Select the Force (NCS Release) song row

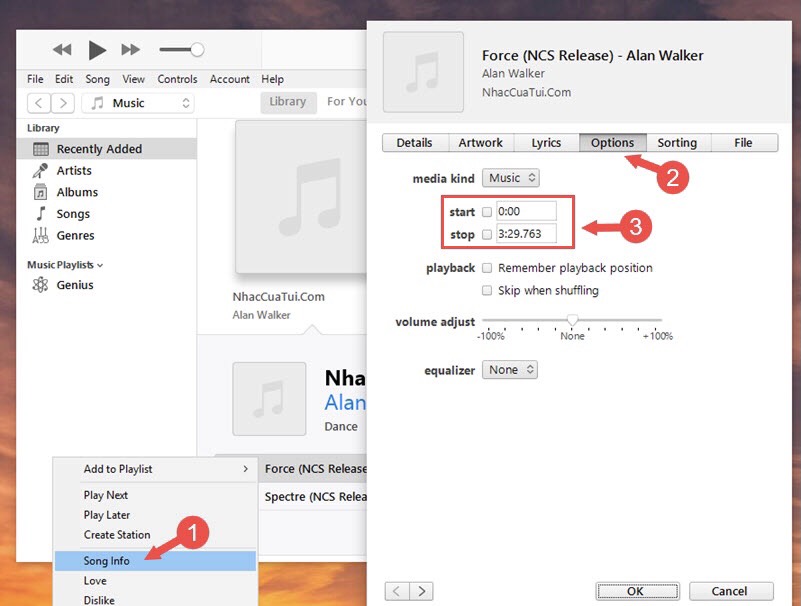(313, 469)
